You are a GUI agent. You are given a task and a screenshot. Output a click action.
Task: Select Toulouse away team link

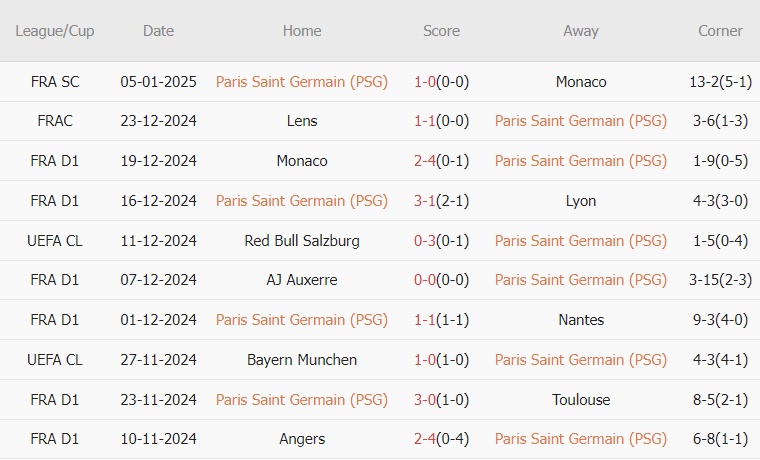(x=581, y=400)
